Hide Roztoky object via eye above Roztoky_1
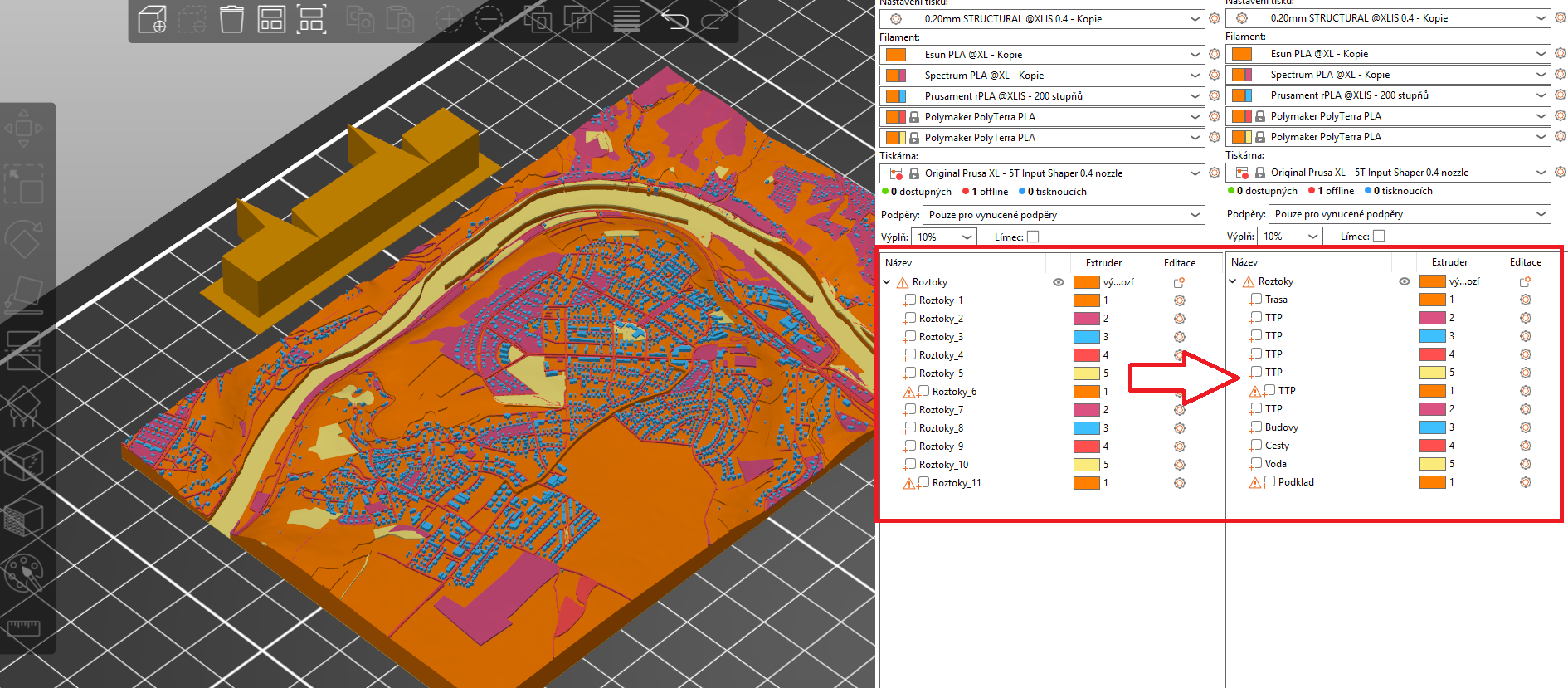Screen dimensions: 1568x688 pyautogui.click(x=1059, y=282)
